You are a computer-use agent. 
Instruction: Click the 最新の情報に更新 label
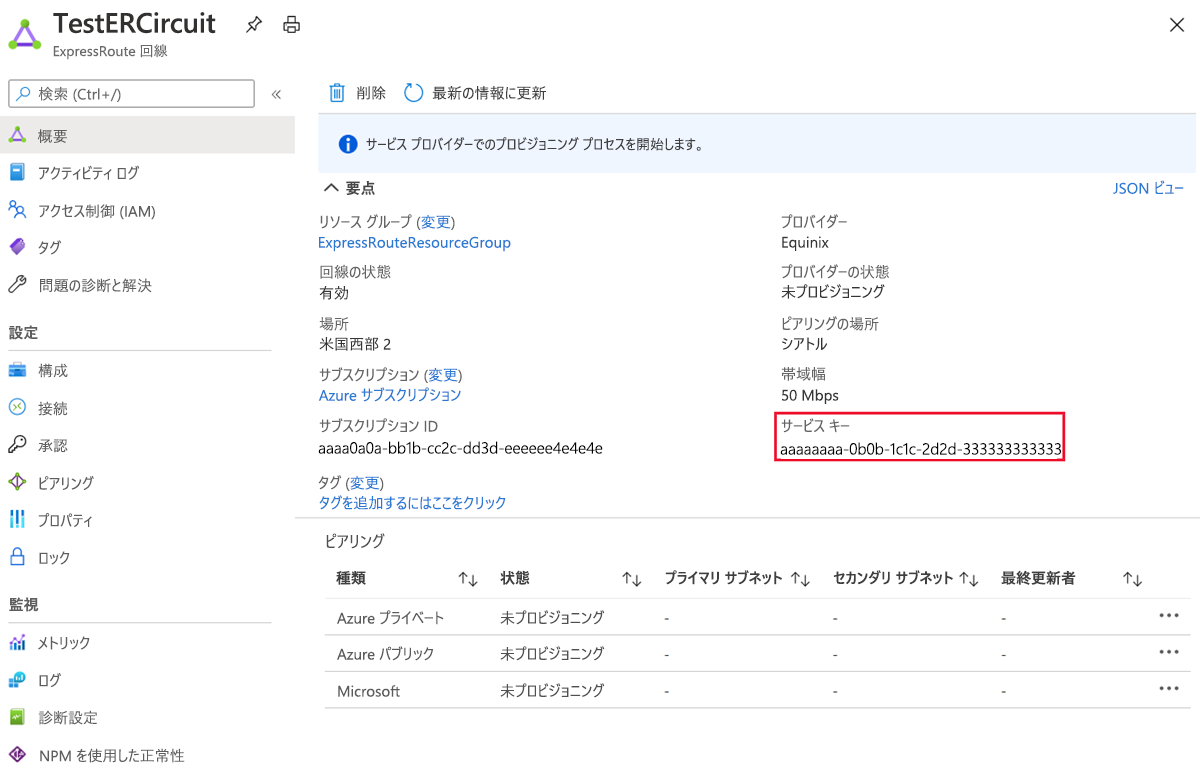(489, 93)
